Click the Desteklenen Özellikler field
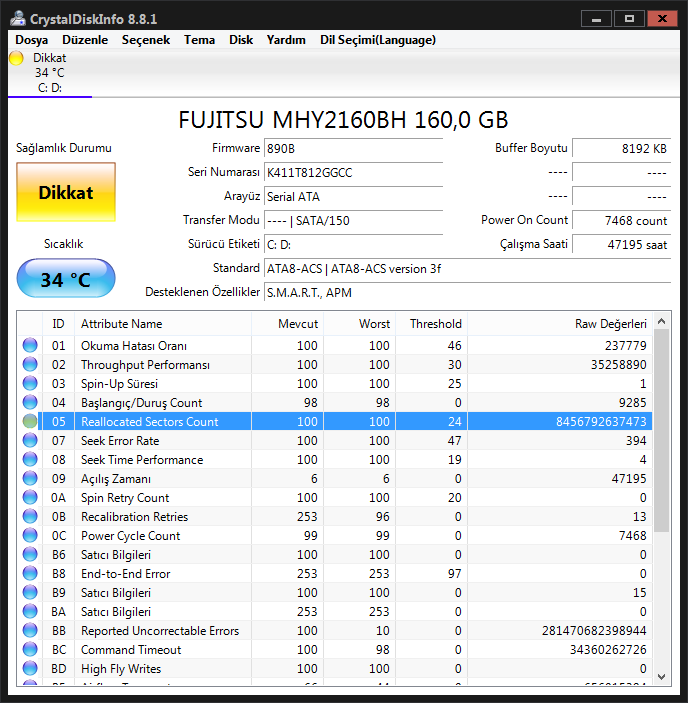The image size is (688, 703). pyautogui.click(x=467, y=292)
